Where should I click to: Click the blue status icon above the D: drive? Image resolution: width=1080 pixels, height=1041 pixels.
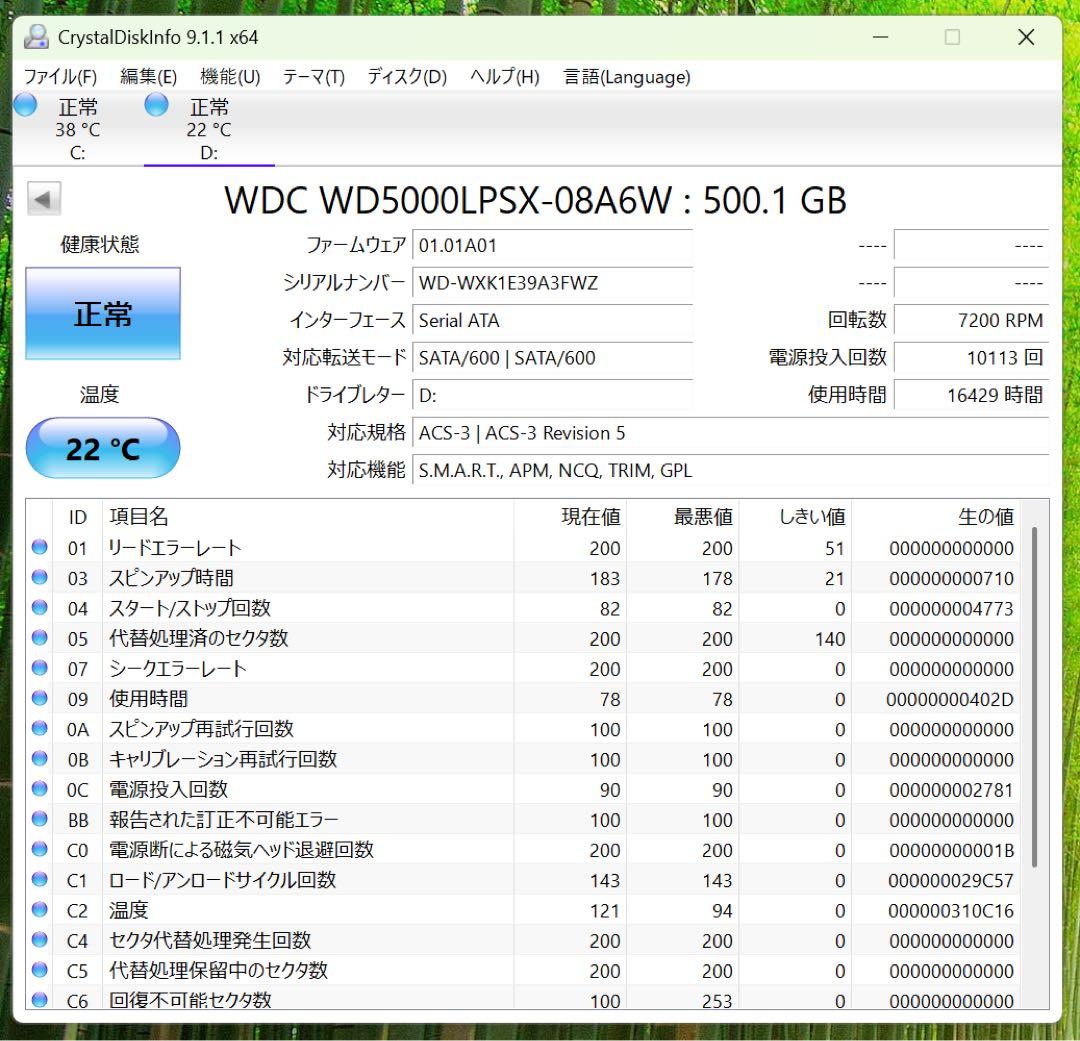156,104
